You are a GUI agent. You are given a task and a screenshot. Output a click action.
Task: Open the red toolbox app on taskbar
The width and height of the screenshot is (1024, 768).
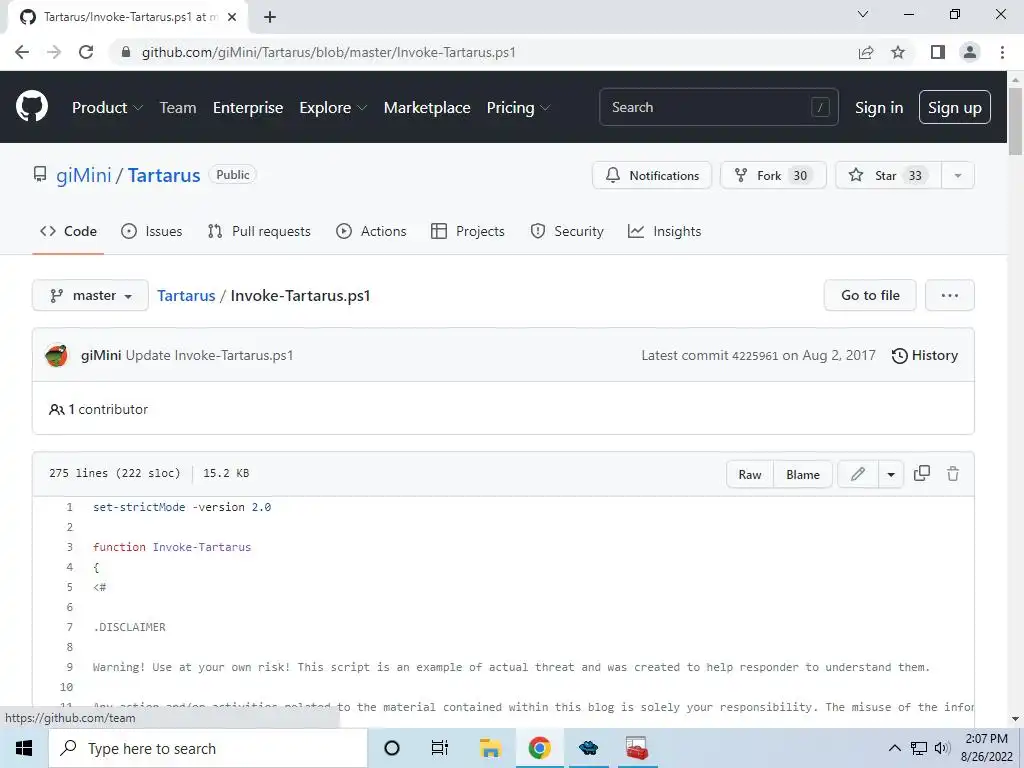tap(636, 748)
